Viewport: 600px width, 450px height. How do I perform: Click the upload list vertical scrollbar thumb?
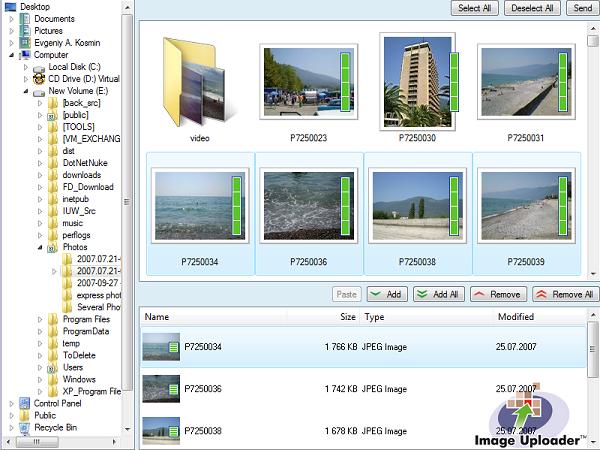[x=593, y=349]
